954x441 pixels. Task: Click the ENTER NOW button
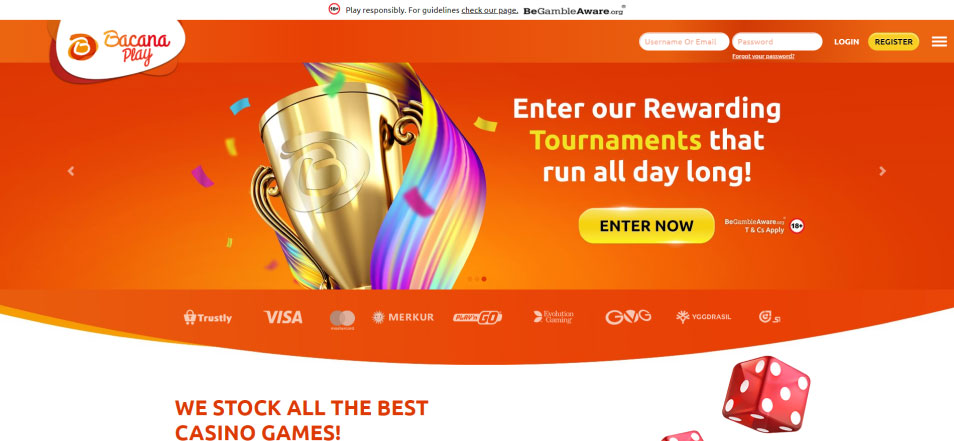[x=646, y=226]
